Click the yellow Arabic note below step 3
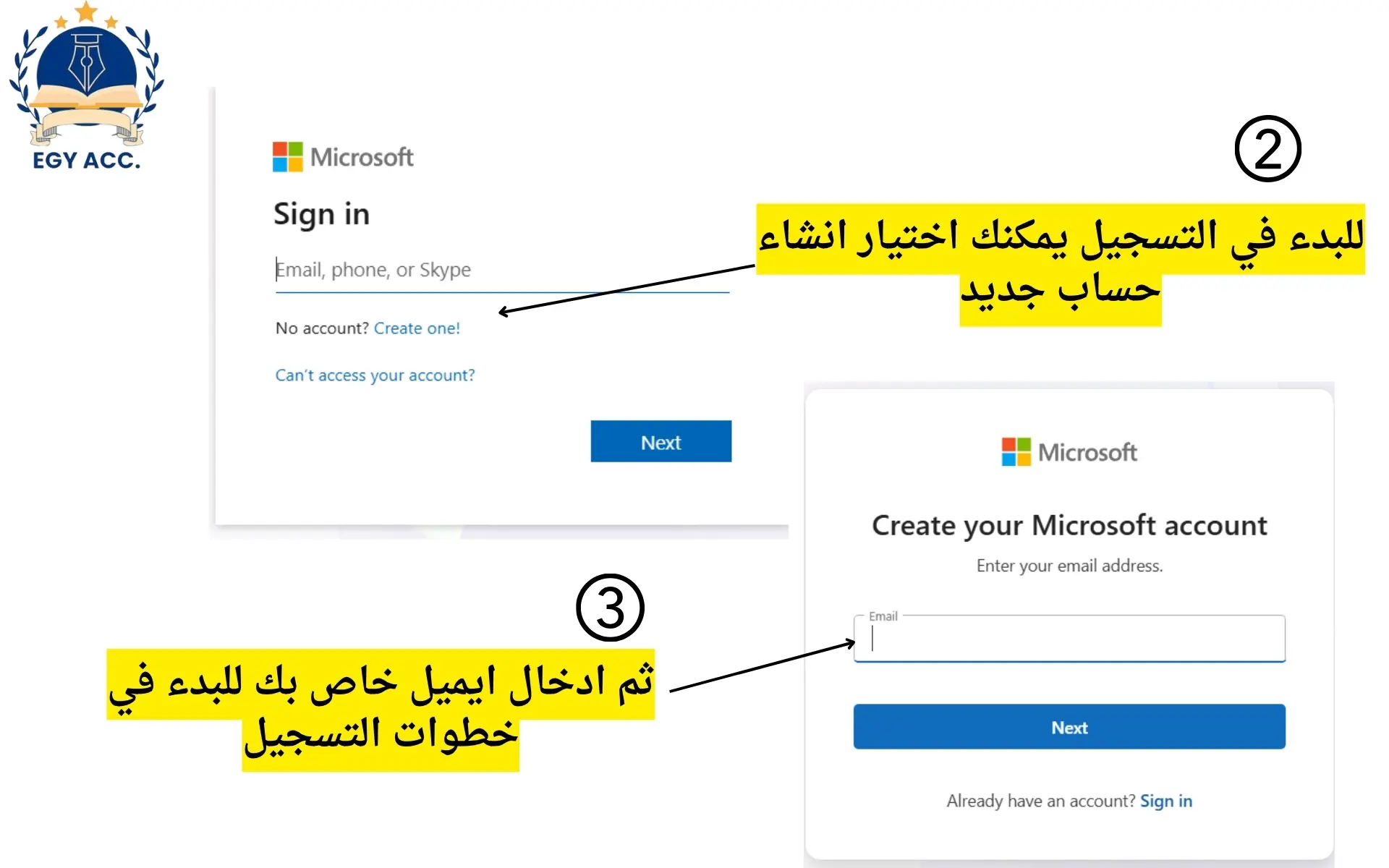Screen dimensions: 1389x868 click(x=381, y=709)
